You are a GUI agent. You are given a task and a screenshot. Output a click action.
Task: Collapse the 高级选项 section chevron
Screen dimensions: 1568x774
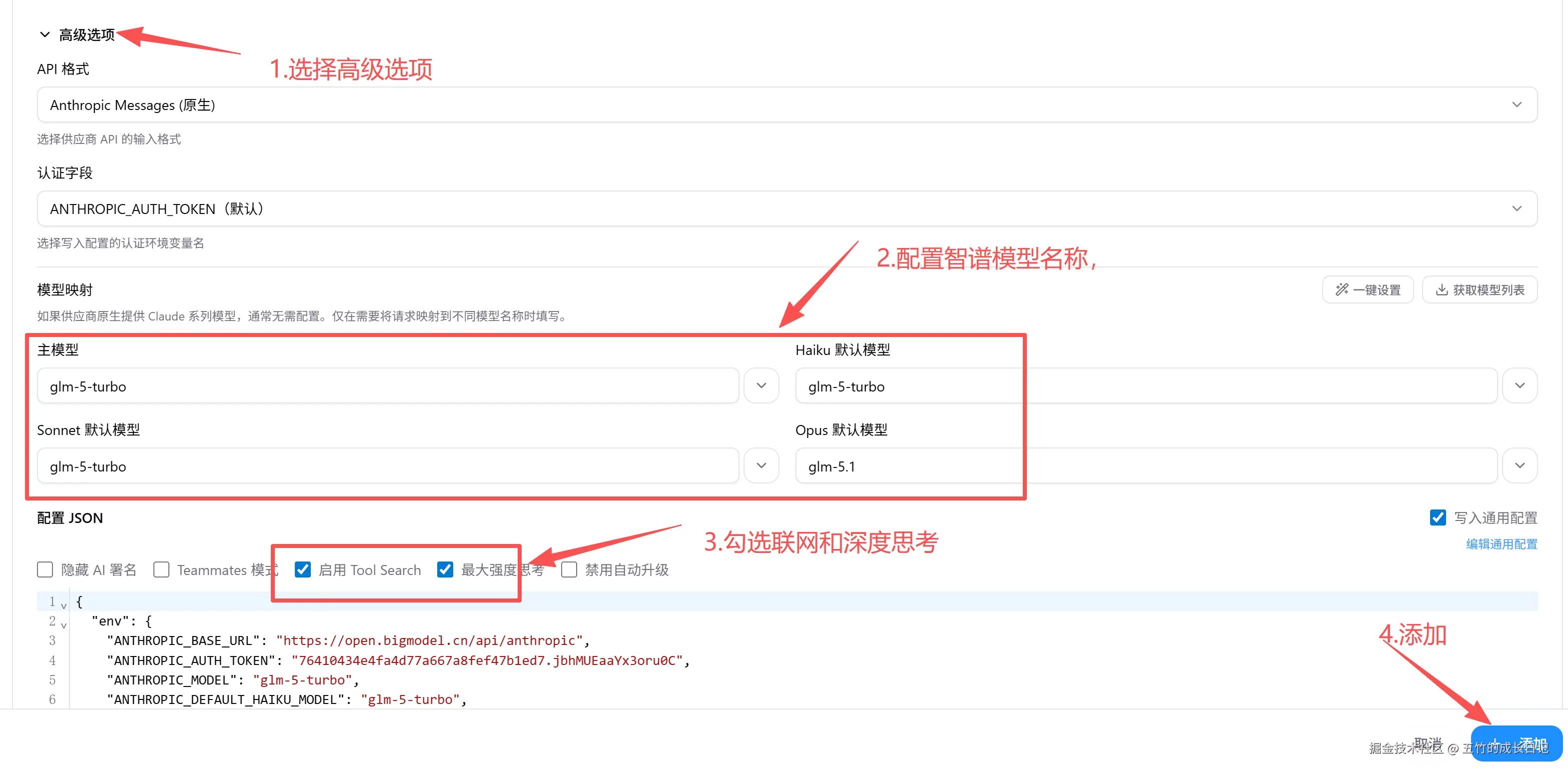44,34
